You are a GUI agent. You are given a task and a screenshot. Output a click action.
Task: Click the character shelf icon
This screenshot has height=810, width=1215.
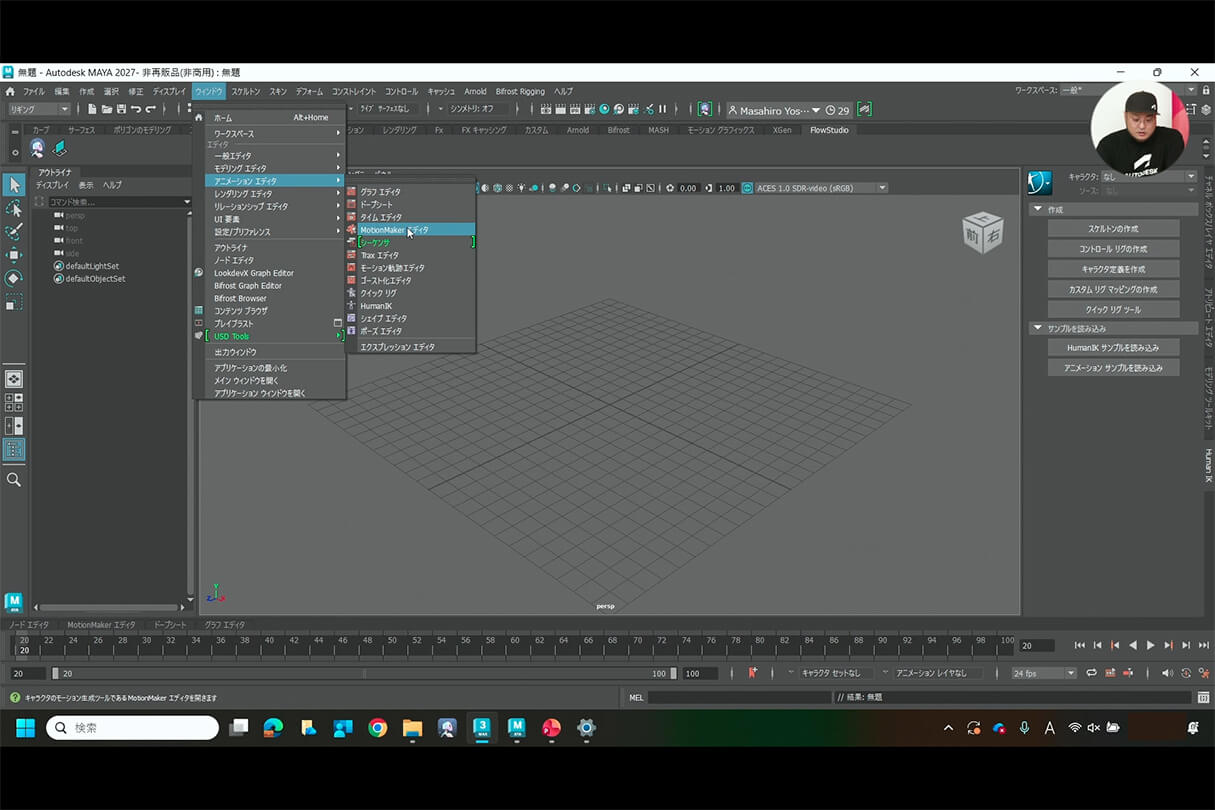point(37,148)
